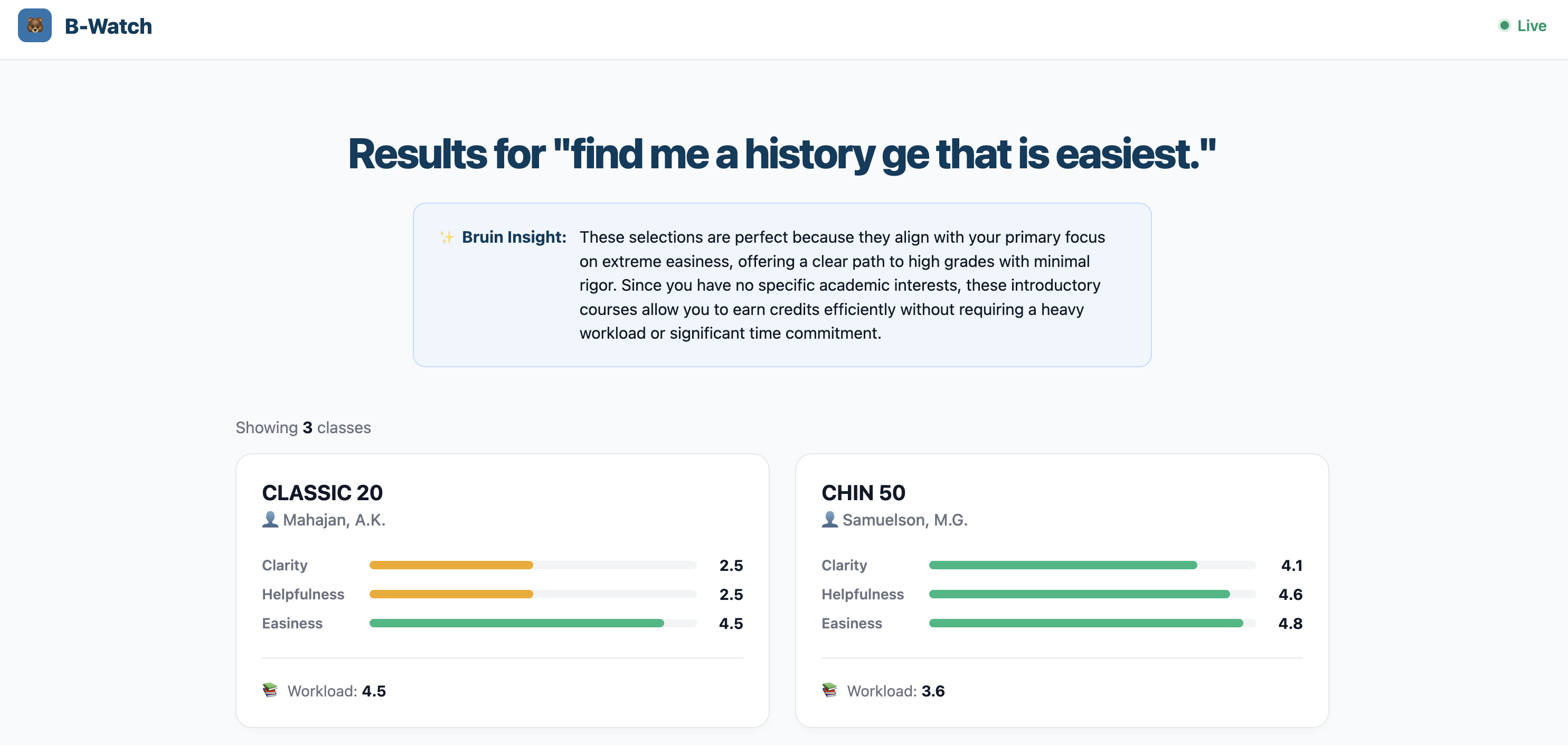1568x745 pixels.
Task: Click the Live indicator label
Action: pos(1532,25)
